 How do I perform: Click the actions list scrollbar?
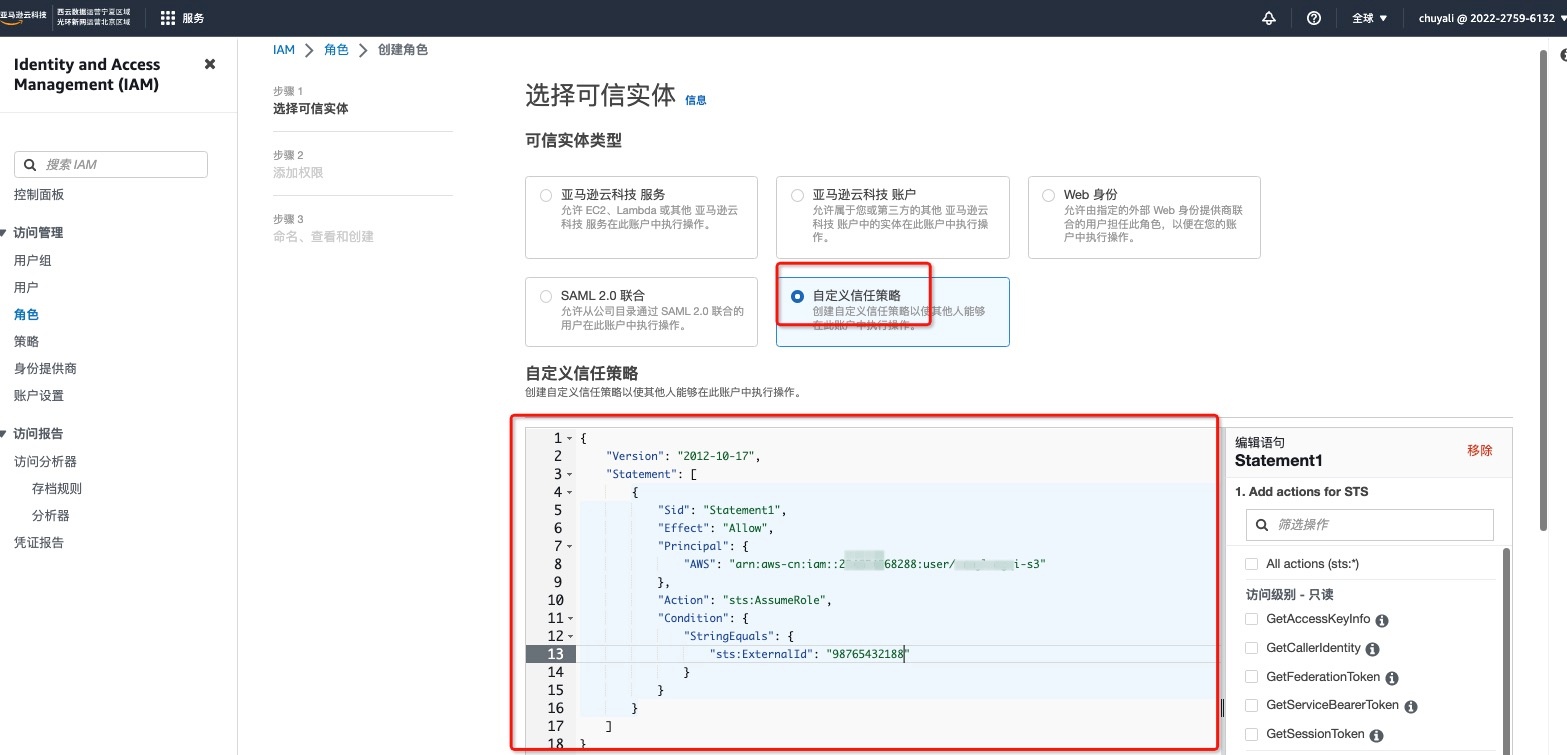pyautogui.click(x=1506, y=650)
